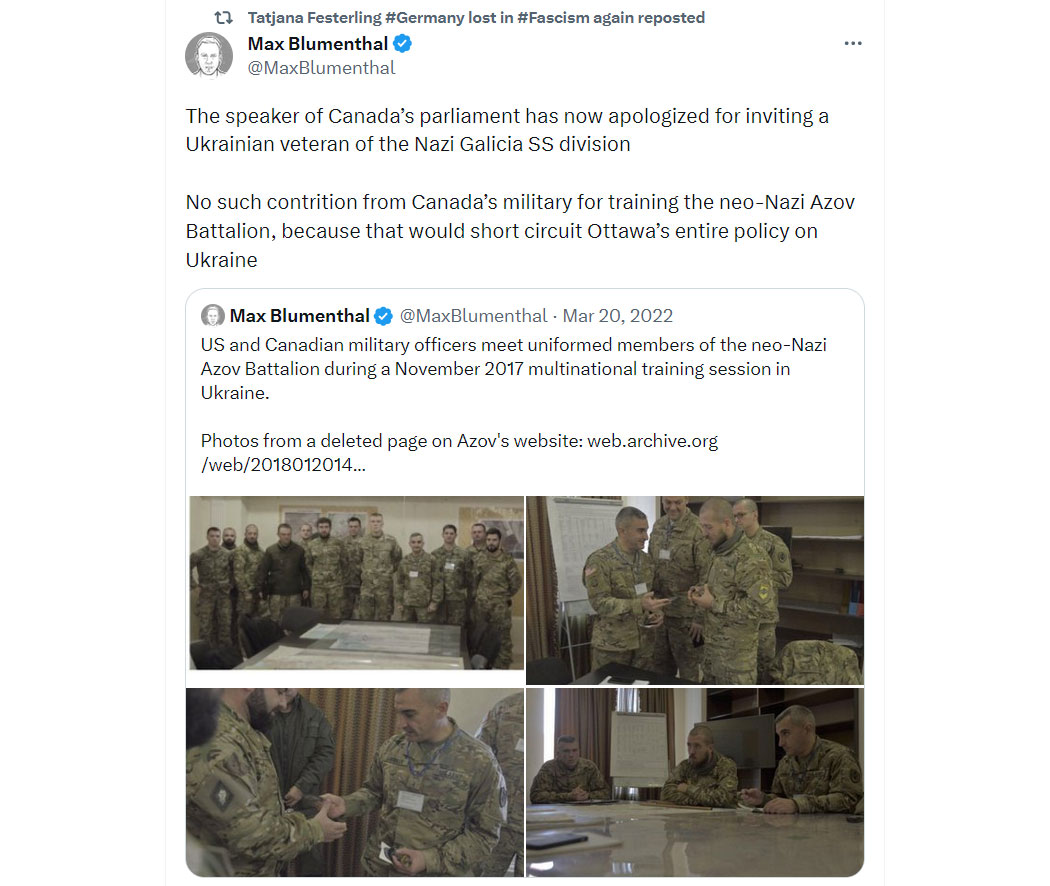Click the @MaxBlumenthal handle in quoted tweet
This screenshot has width=1050, height=886.
click(x=473, y=316)
